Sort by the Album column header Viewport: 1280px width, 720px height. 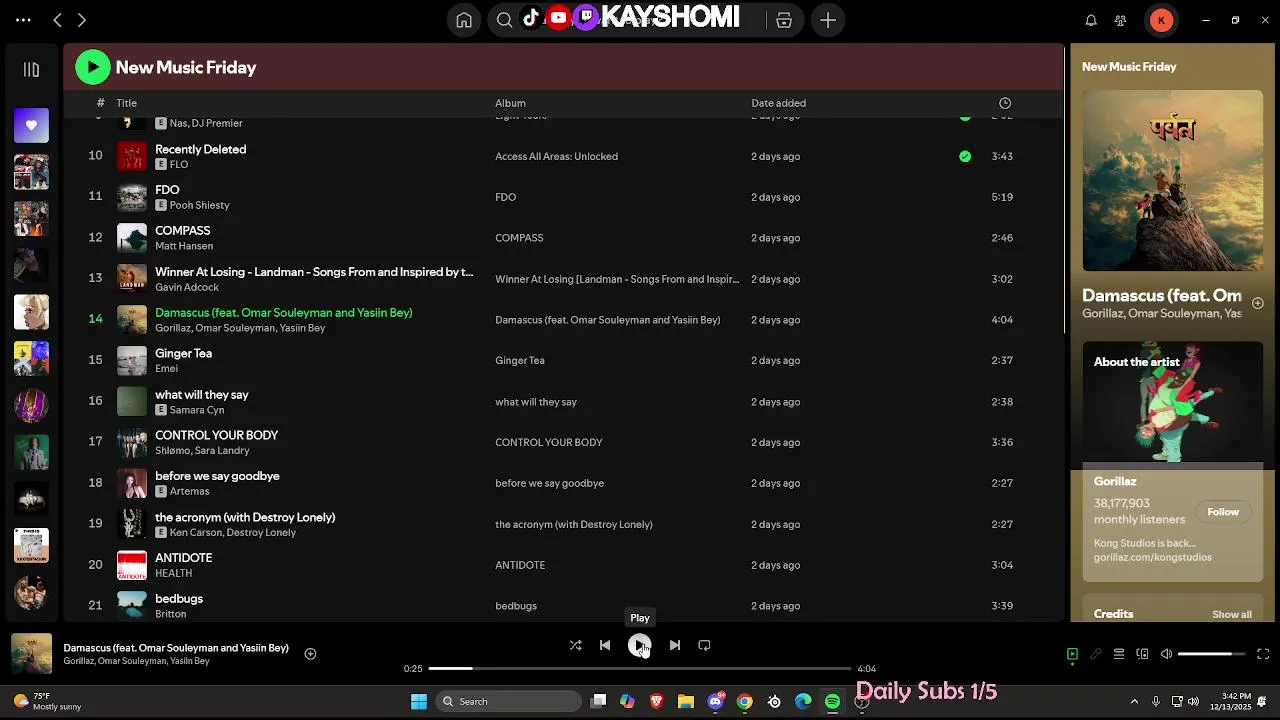[510, 103]
